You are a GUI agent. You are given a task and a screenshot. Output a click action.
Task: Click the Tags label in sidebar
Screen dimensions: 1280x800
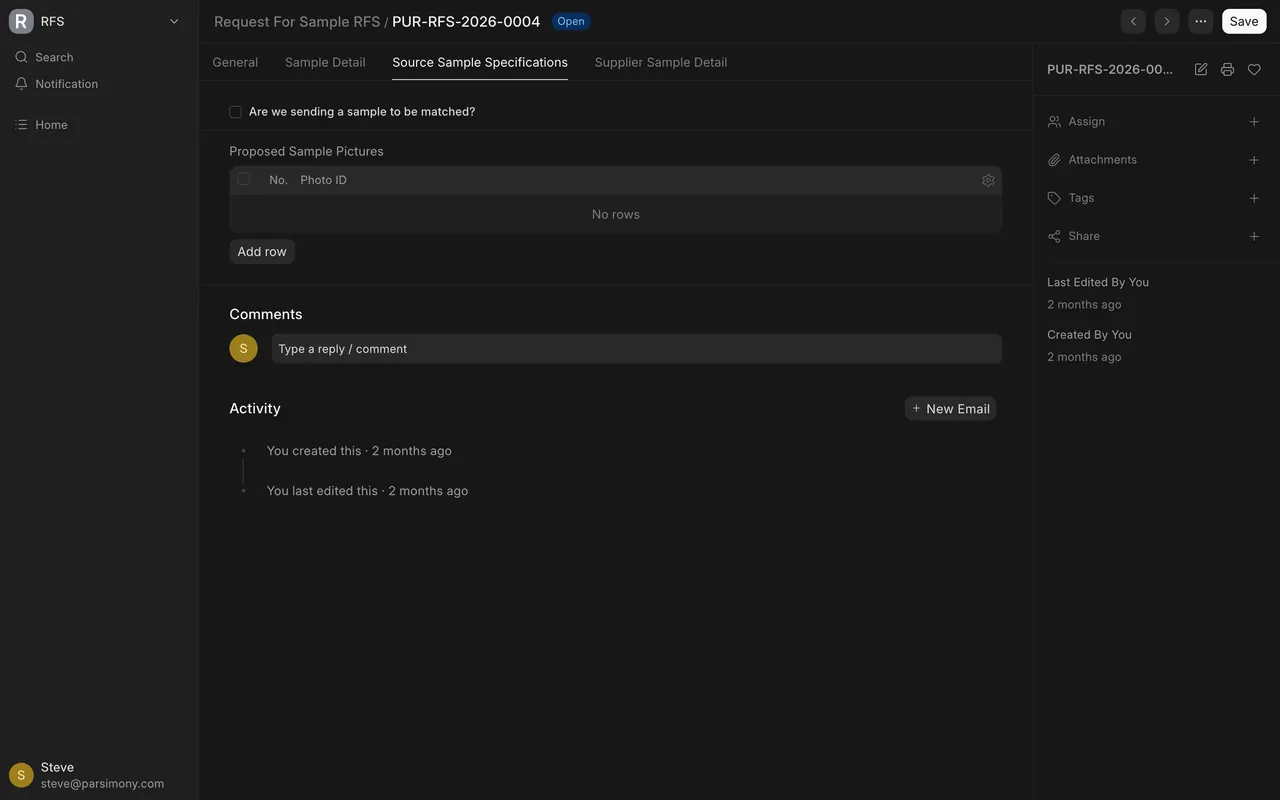click(x=1081, y=198)
